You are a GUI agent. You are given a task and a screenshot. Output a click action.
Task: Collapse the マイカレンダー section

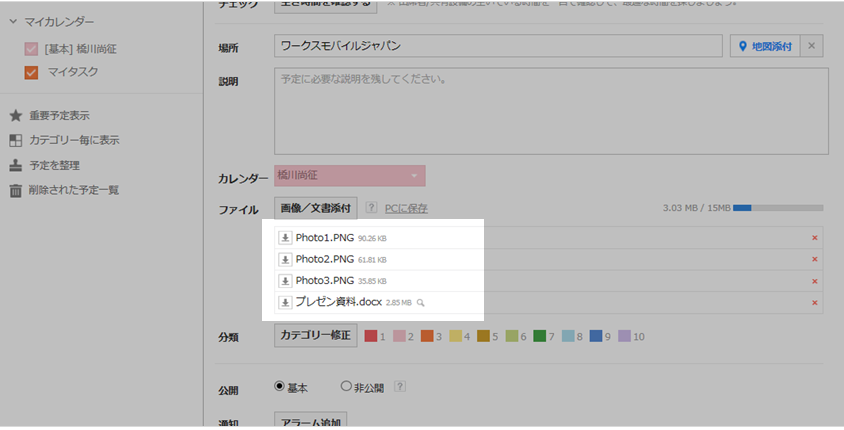pos(14,22)
